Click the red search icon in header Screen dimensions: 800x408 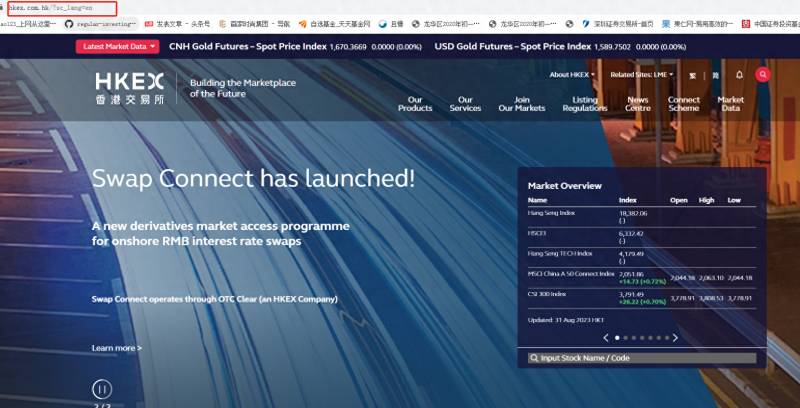coord(762,75)
